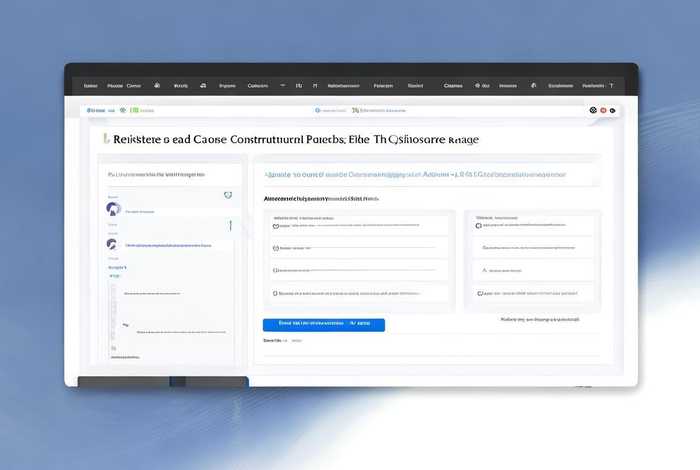Expand the third row with caret in right list
The image size is (700, 470).
coord(483,270)
